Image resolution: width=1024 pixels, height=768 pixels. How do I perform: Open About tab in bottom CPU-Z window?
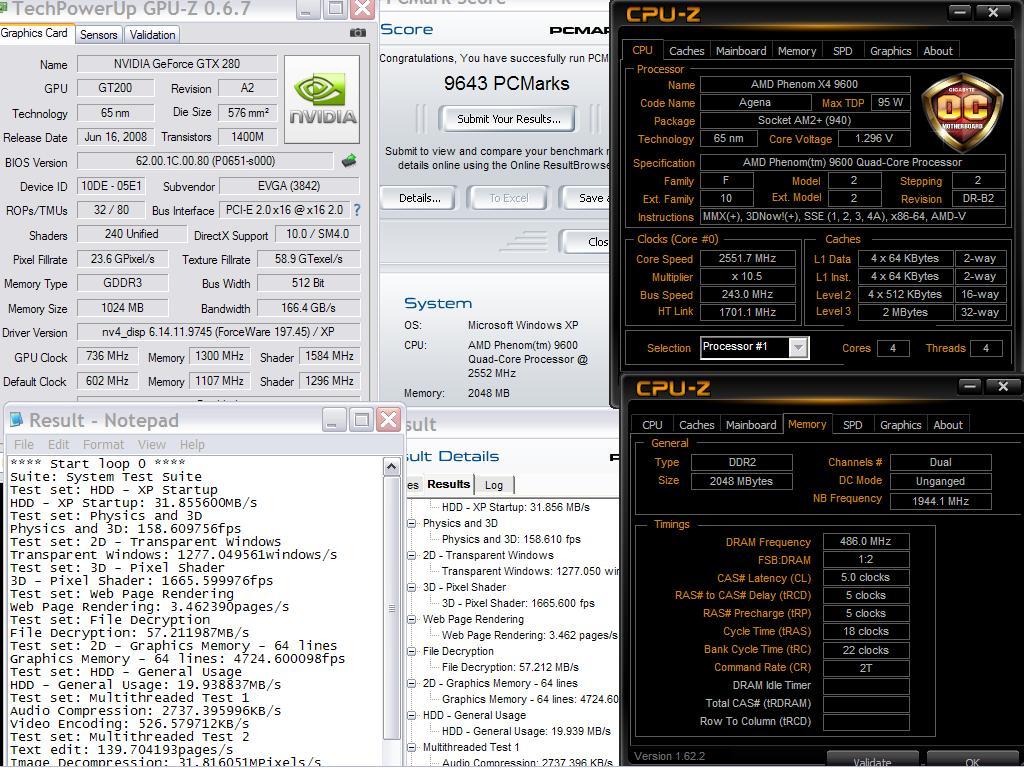pos(948,425)
